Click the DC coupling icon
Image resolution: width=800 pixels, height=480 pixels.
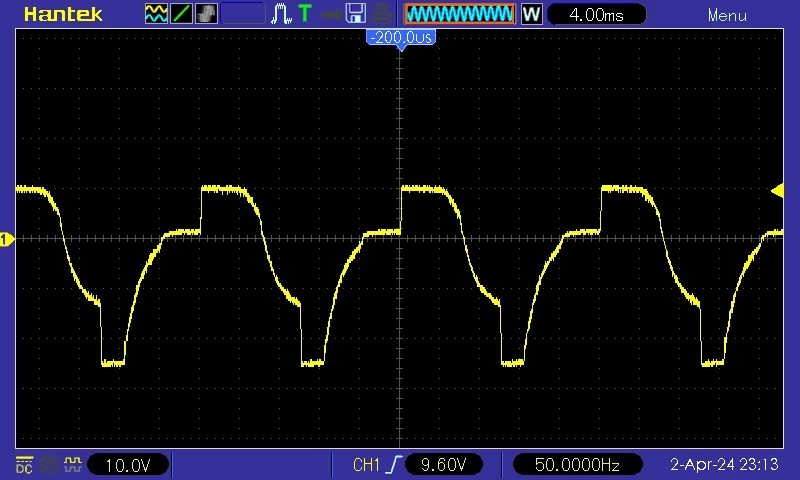(x=24, y=464)
